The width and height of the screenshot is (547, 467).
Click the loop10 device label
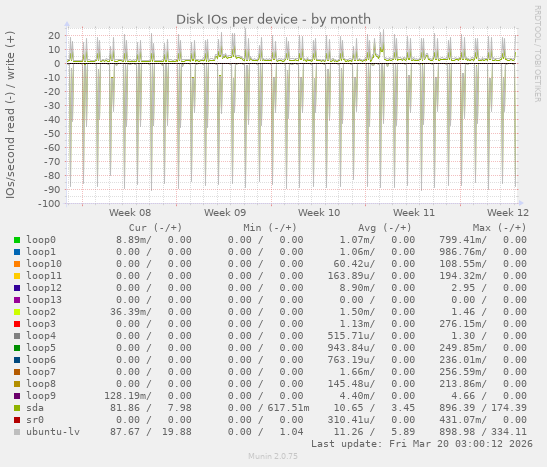(x=44, y=264)
